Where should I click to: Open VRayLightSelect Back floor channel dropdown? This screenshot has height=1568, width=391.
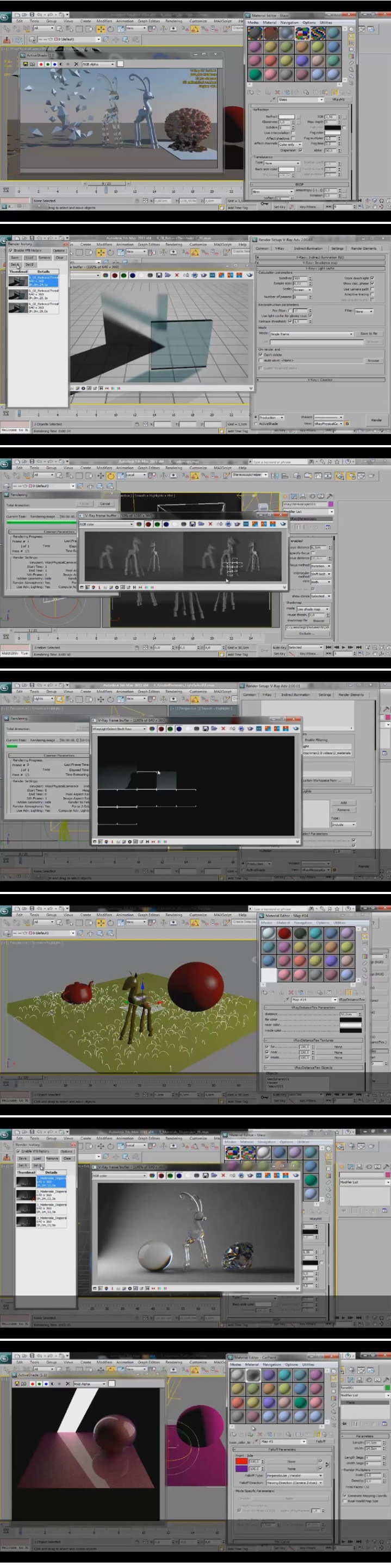click(119, 729)
